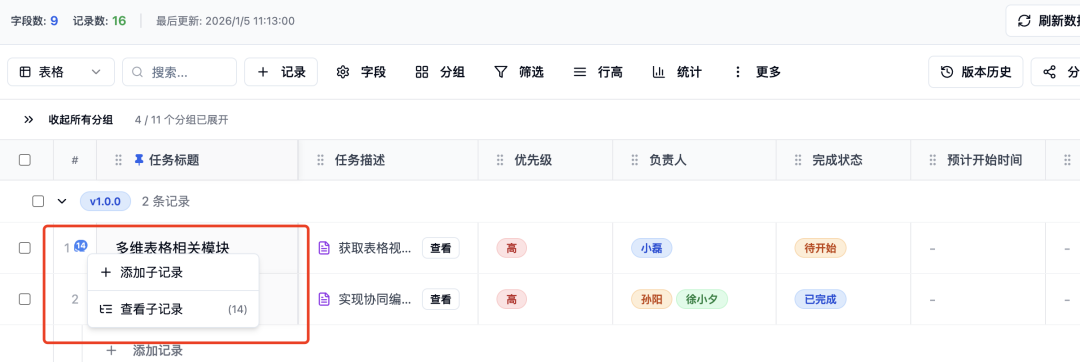Open the 统计 statistics option
The height and width of the screenshot is (362, 1080).
[676, 72]
